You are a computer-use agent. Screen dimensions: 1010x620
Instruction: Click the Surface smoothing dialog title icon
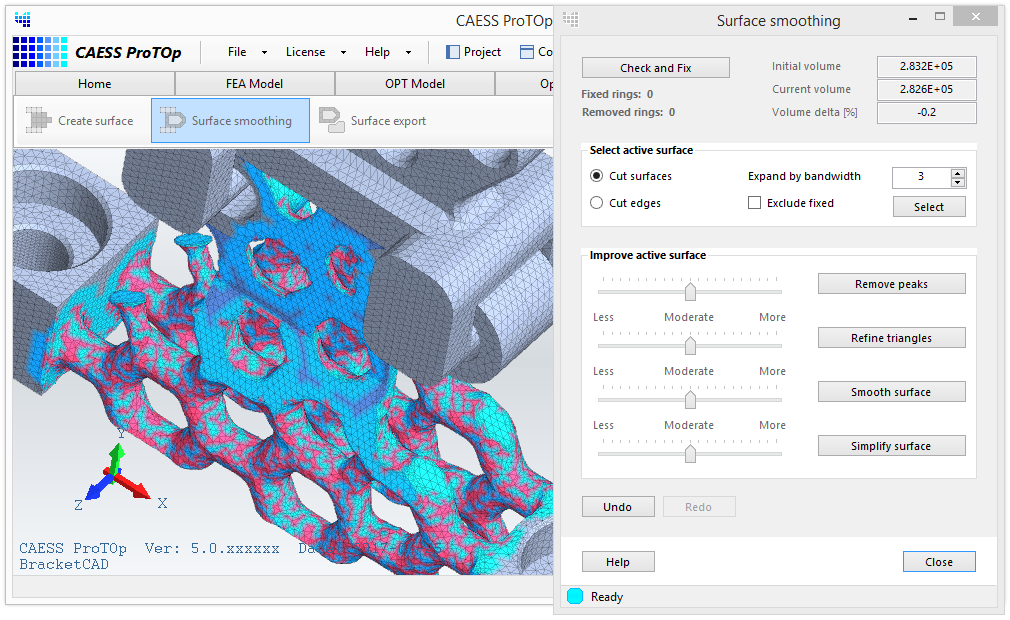pyautogui.click(x=571, y=20)
